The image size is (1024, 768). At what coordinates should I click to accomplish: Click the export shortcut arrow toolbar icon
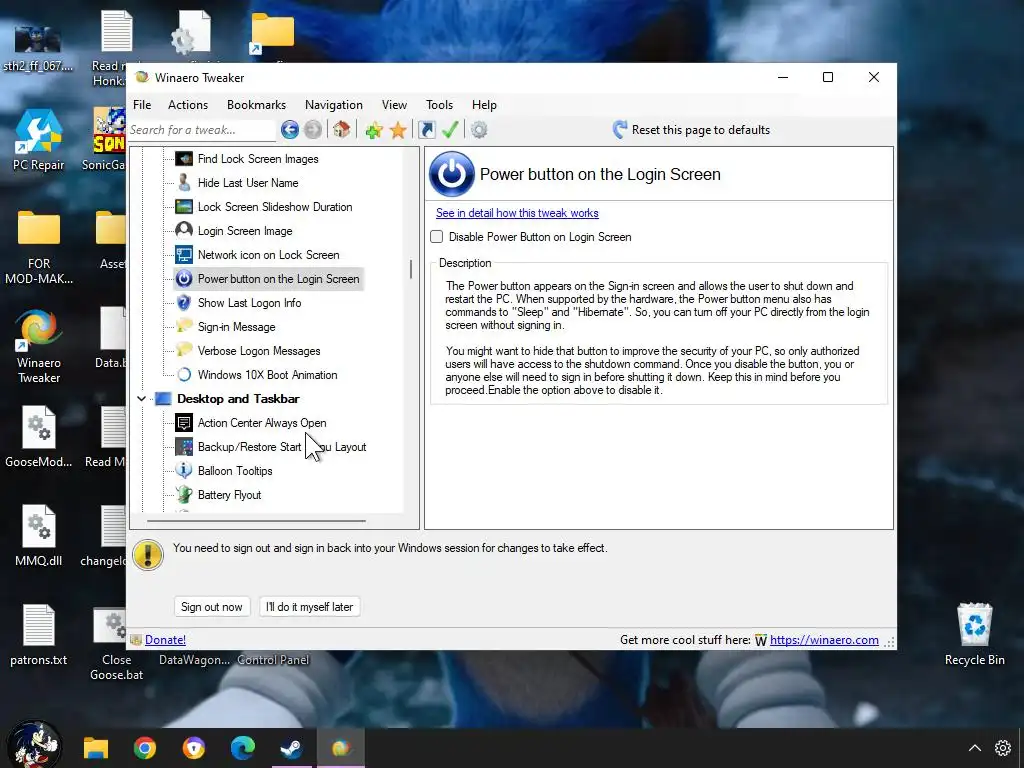coord(426,130)
